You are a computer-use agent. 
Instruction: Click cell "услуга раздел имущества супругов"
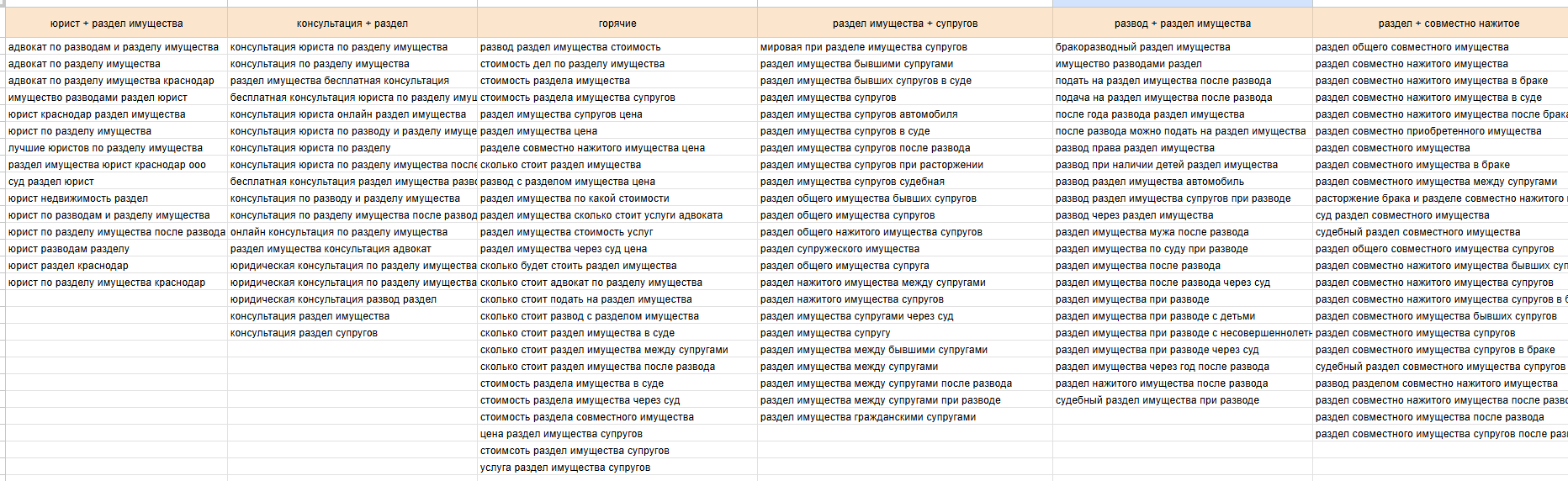(617, 468)
